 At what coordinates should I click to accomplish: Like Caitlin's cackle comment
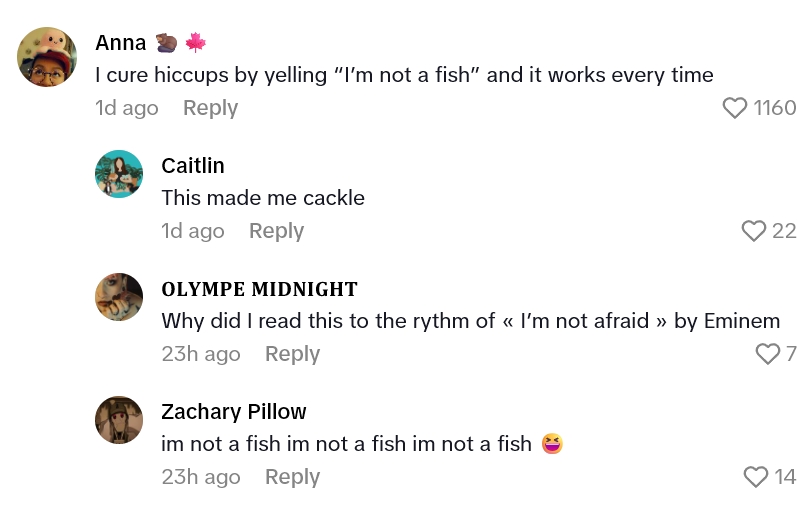[754, 231]
